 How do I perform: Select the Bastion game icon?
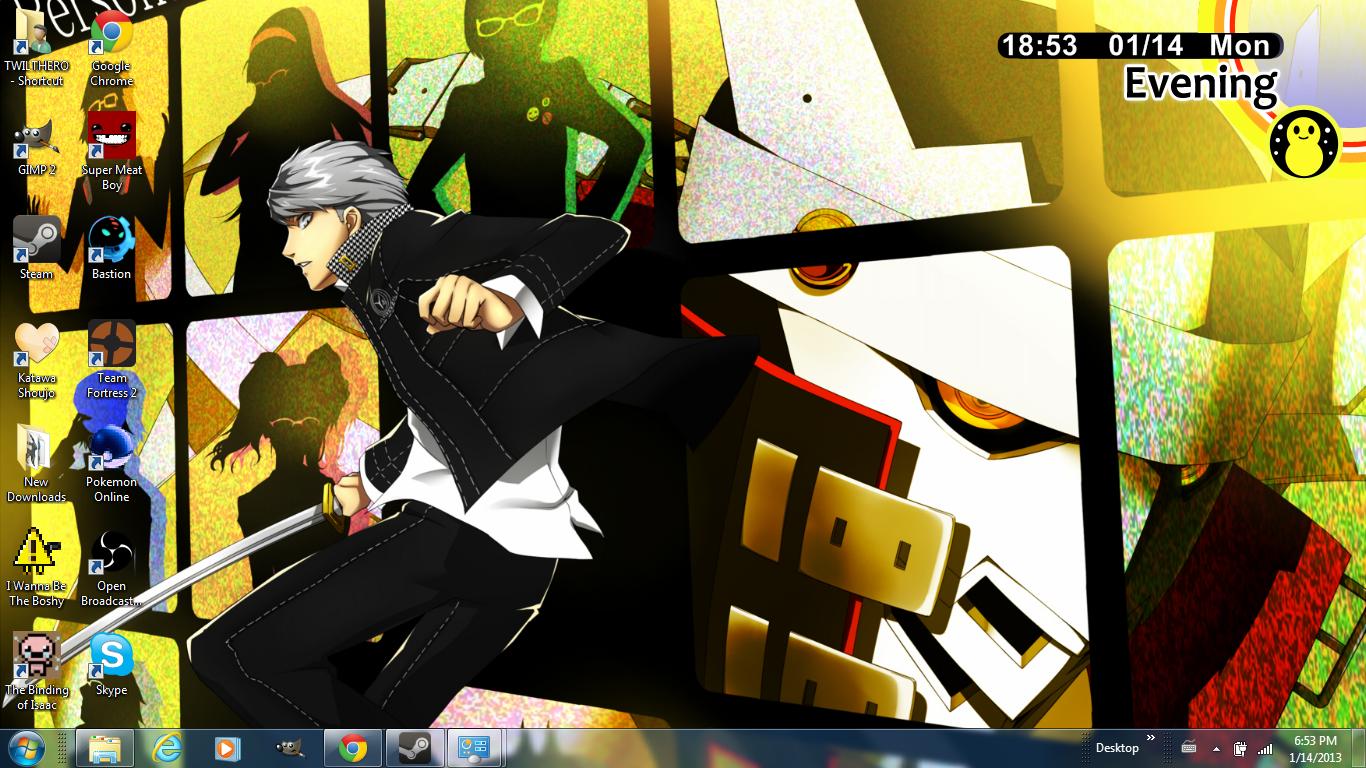(112, 248)
